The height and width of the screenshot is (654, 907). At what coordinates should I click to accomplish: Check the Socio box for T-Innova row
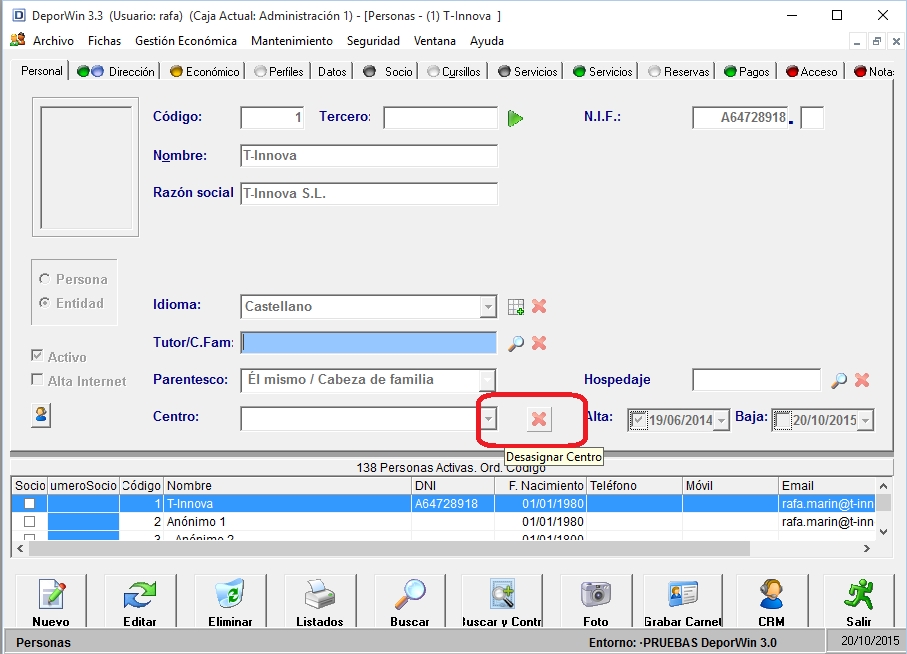coord(30,504)
